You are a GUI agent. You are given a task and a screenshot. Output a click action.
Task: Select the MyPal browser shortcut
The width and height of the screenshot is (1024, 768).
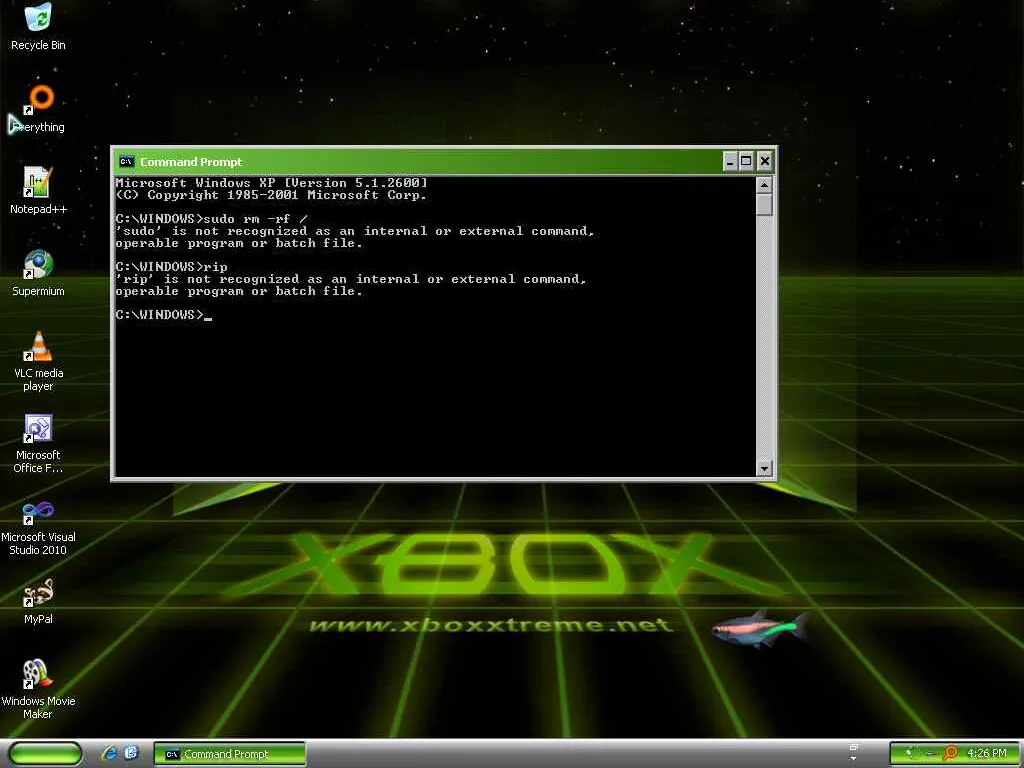pyautogui.click(x=38, y=601)
